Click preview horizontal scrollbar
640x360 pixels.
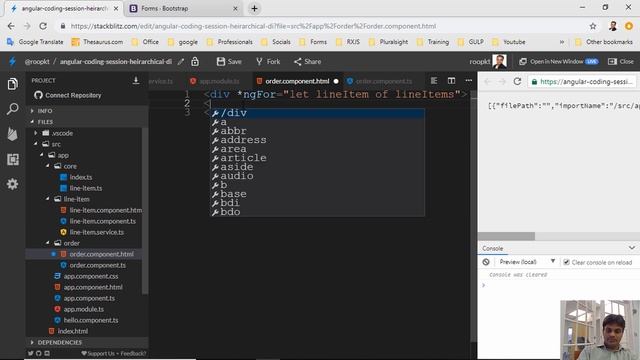coord(506,236)
